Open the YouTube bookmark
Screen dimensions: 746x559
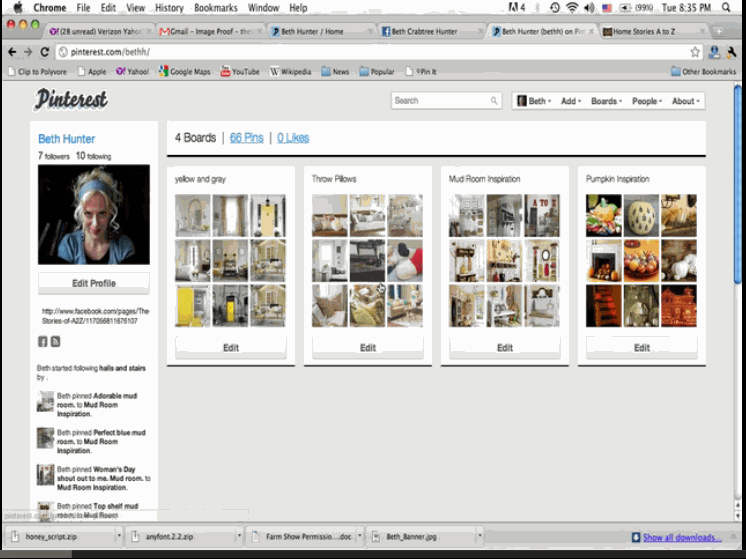click(239, 72)
